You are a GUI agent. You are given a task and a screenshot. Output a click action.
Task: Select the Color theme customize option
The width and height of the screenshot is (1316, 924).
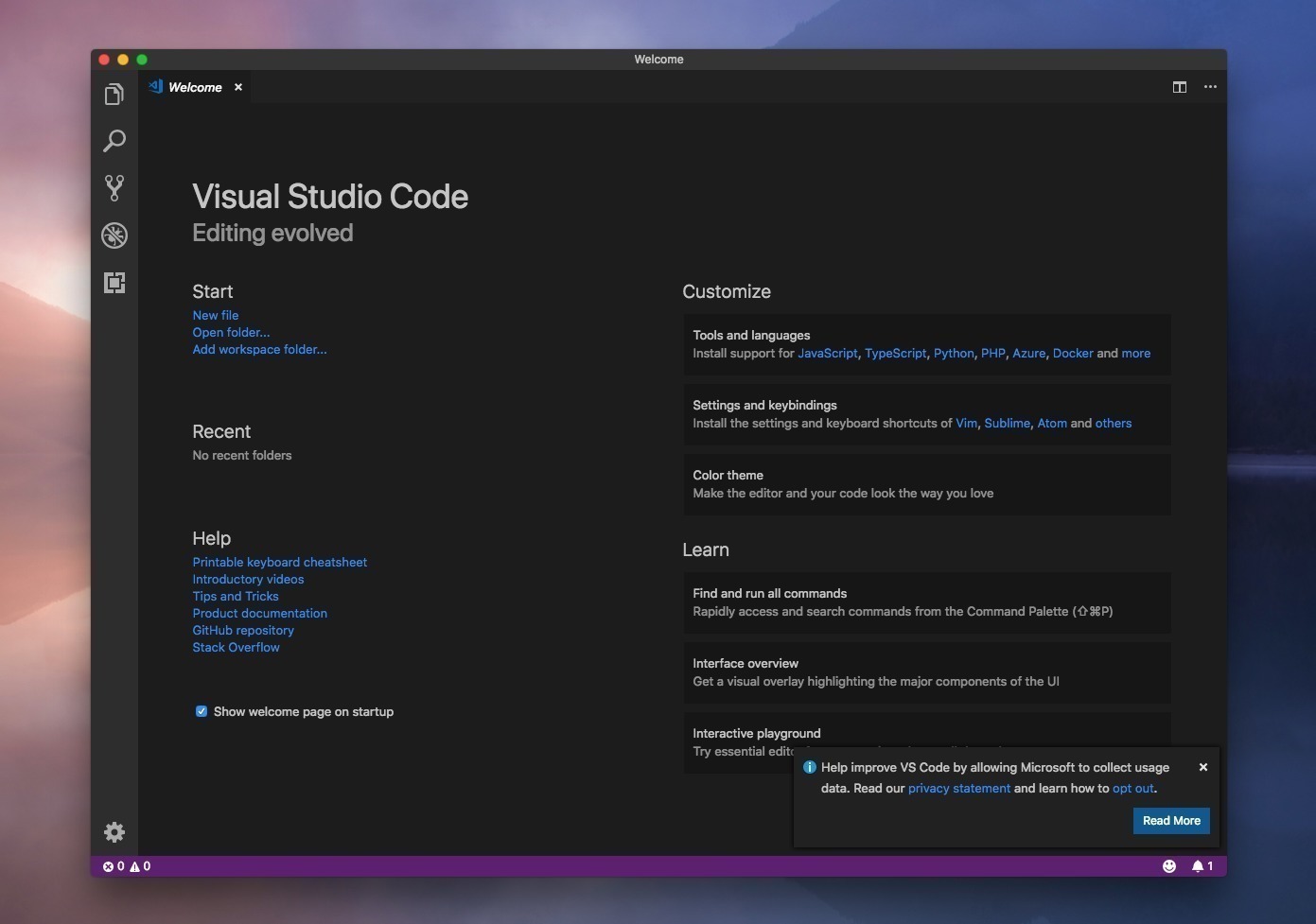point(927,484)
